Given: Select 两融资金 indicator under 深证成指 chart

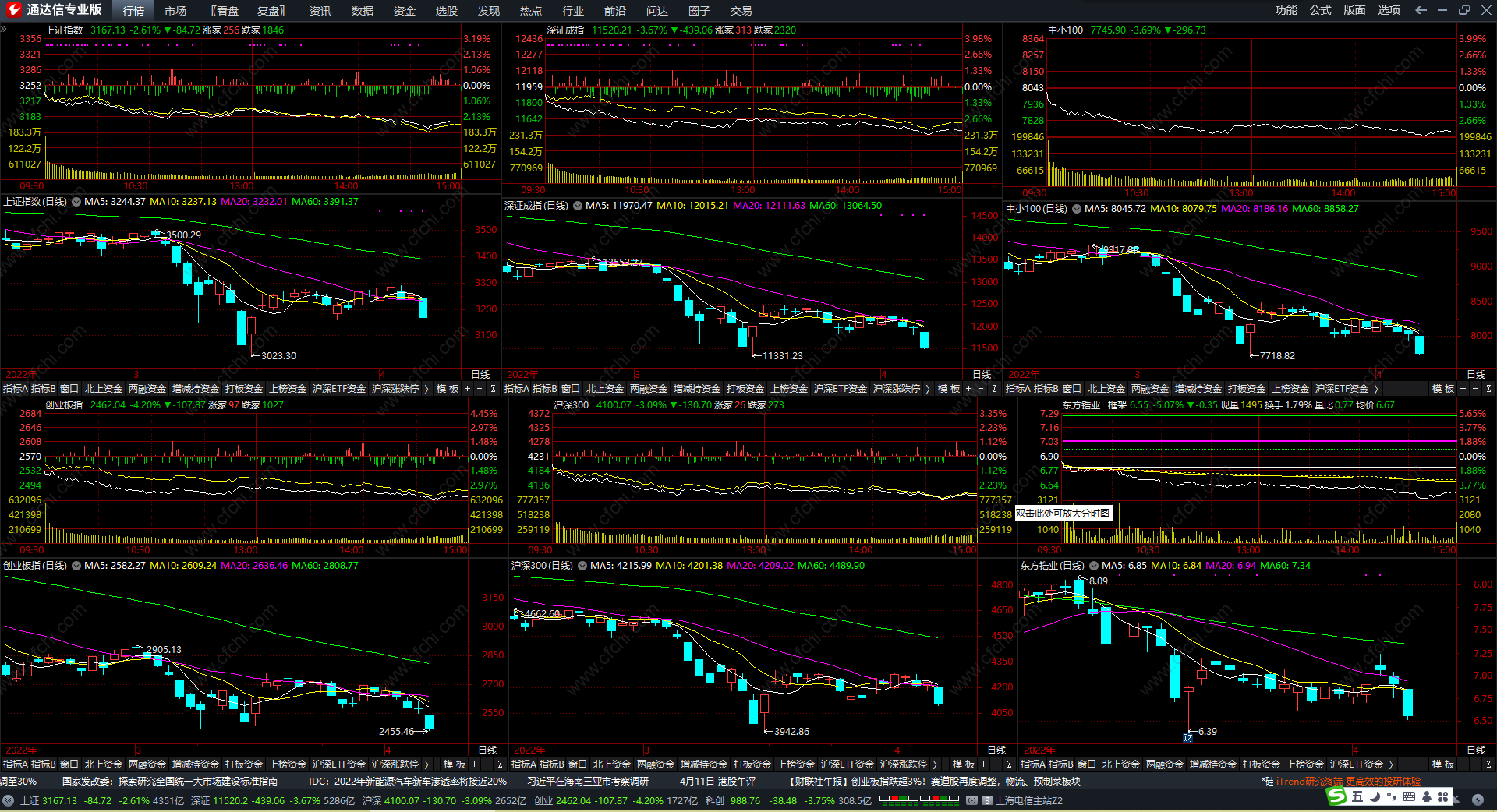Looking at the screenshot, I should [x=649, y=388].
